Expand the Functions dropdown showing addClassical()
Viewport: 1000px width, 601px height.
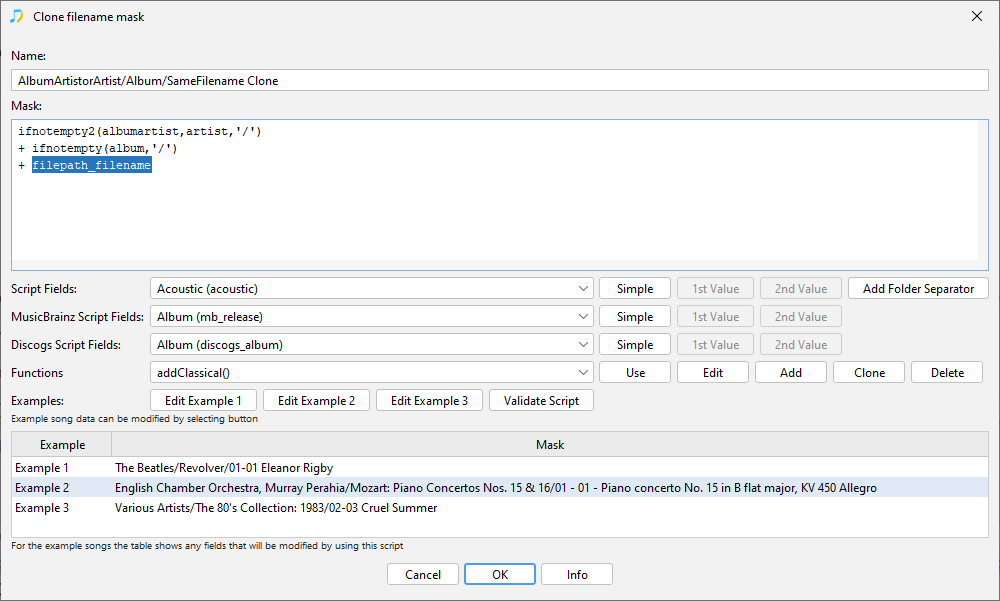click(x=372, y=373)
